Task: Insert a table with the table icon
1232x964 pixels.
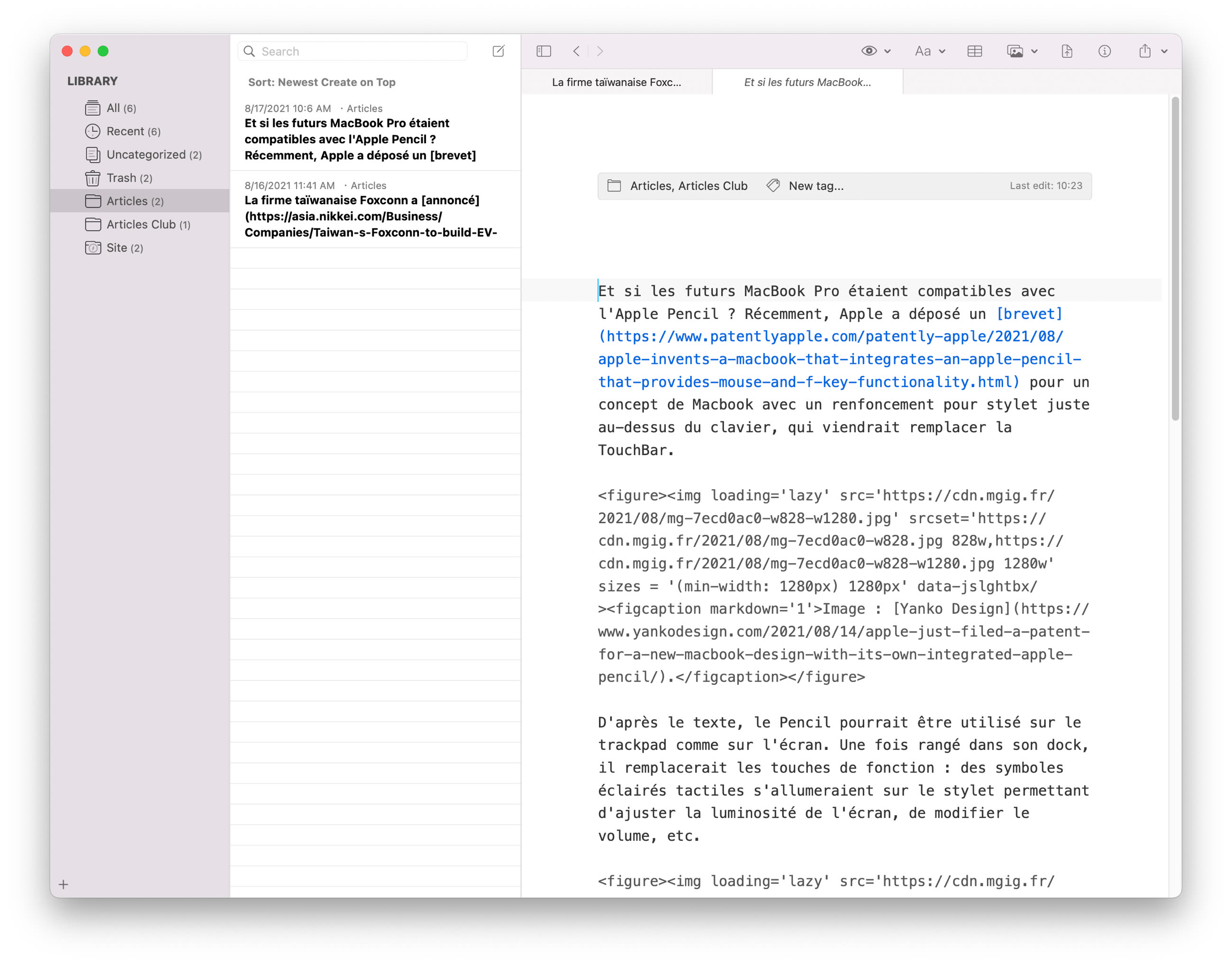Action: coord(974,51)
